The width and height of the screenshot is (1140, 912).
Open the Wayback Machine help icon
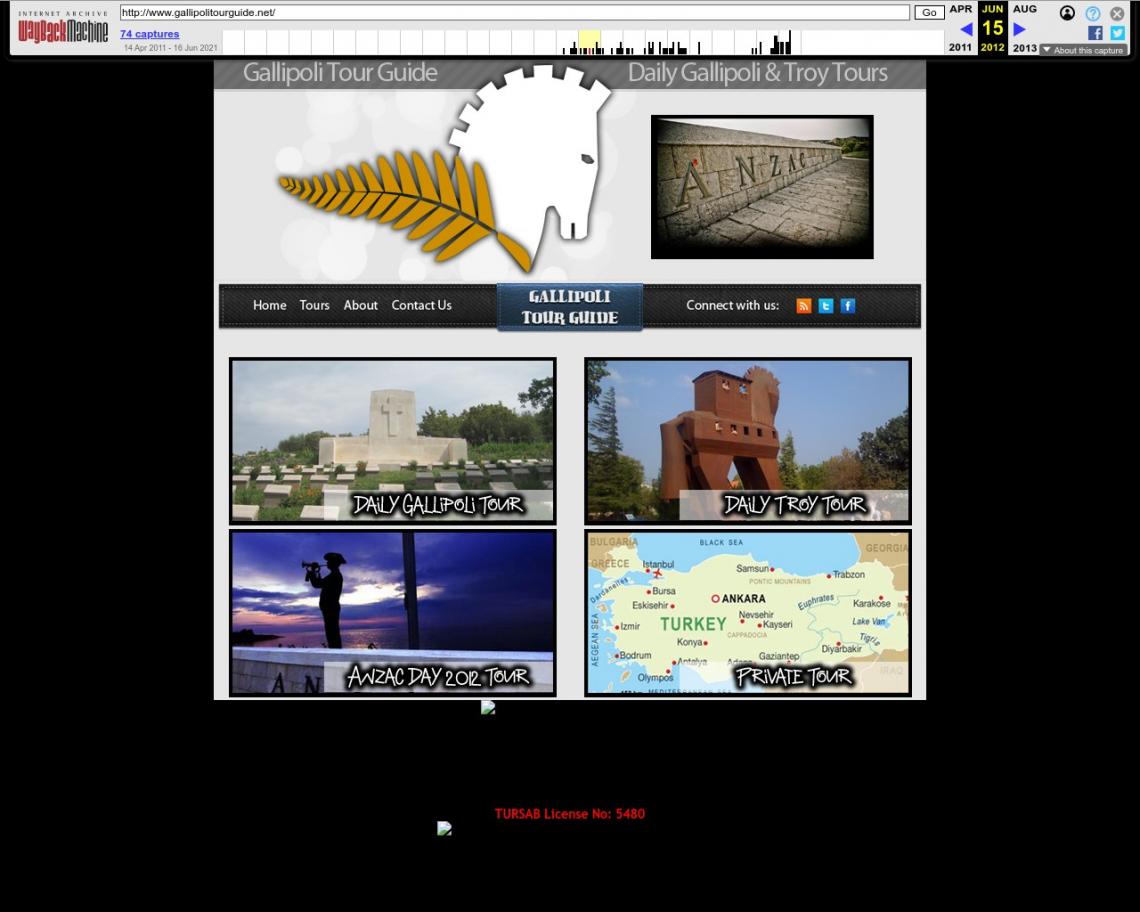[x=1093, y=13]
